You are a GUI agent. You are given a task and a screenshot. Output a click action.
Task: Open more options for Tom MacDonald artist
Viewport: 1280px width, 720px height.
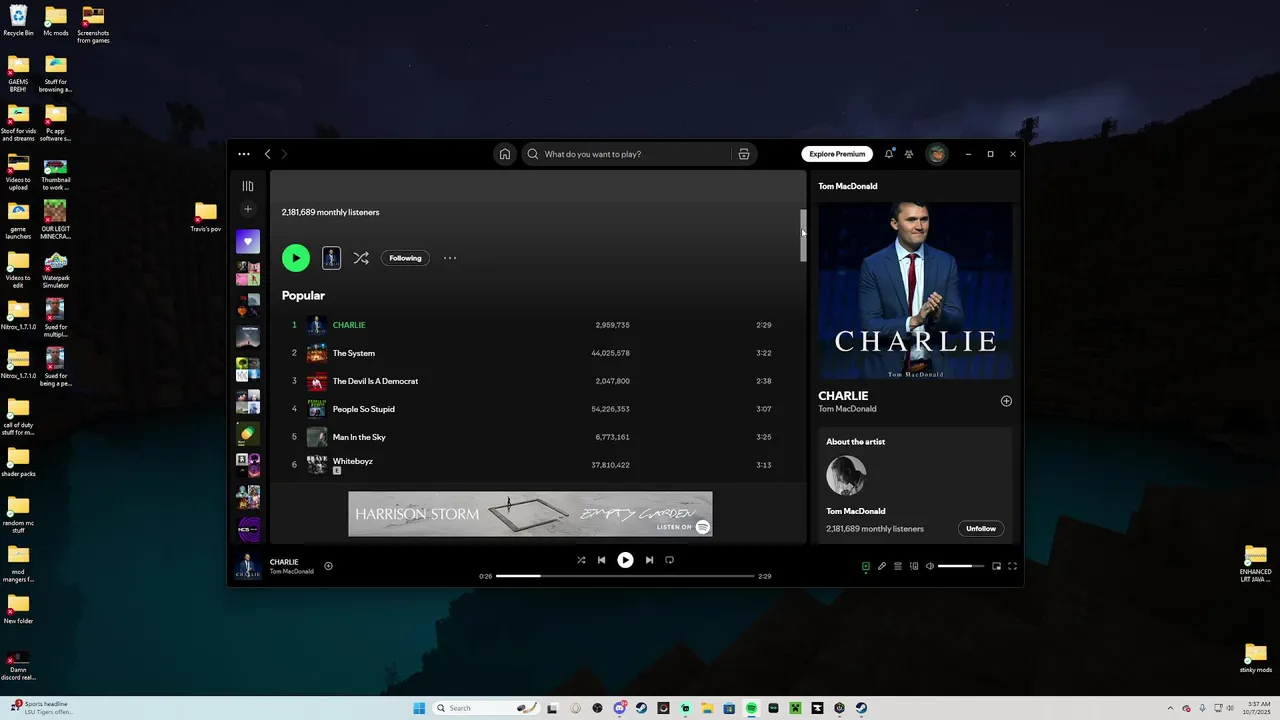[x=450, y=258]
